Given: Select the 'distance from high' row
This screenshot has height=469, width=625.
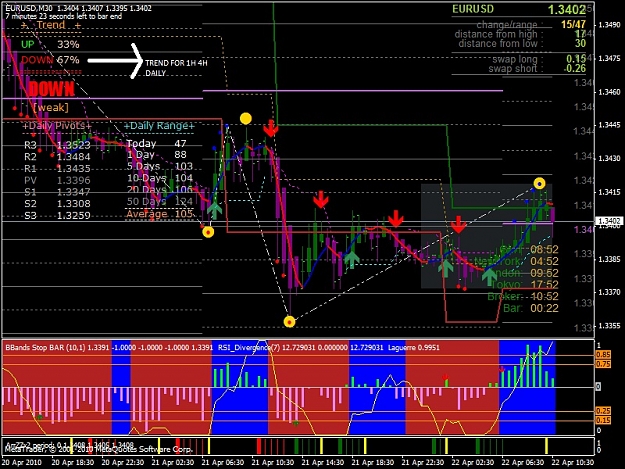Looking at the screenshot, I should click(x=520, y=34).
